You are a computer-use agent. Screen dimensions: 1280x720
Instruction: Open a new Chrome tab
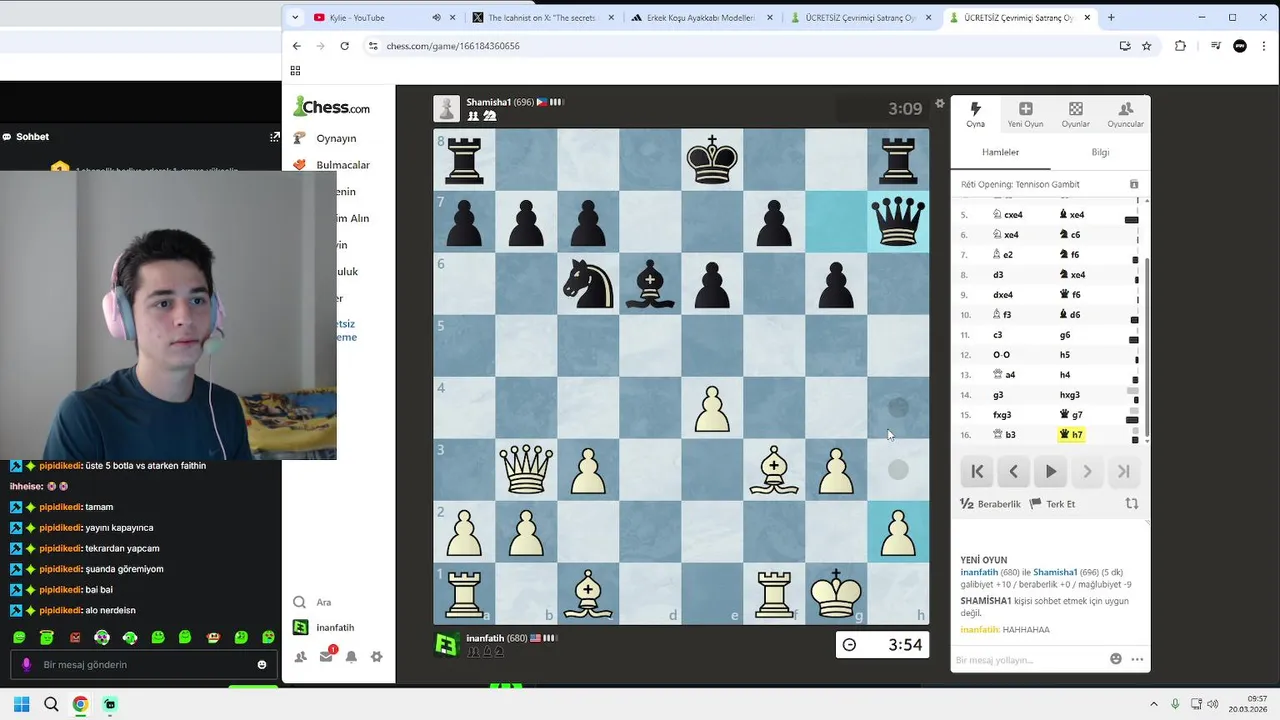(x=1111, y=17)
